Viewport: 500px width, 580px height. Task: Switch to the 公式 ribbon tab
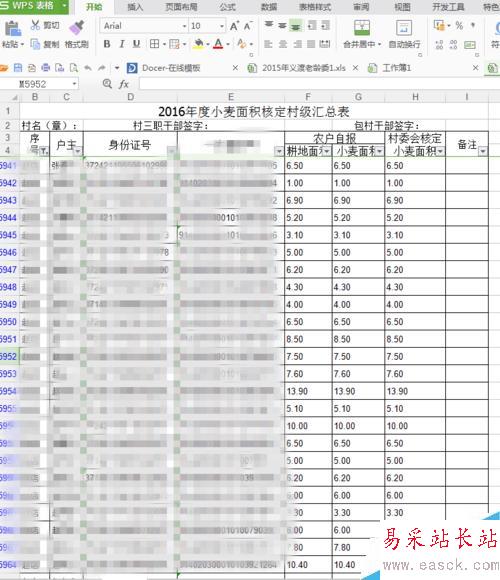227,7
